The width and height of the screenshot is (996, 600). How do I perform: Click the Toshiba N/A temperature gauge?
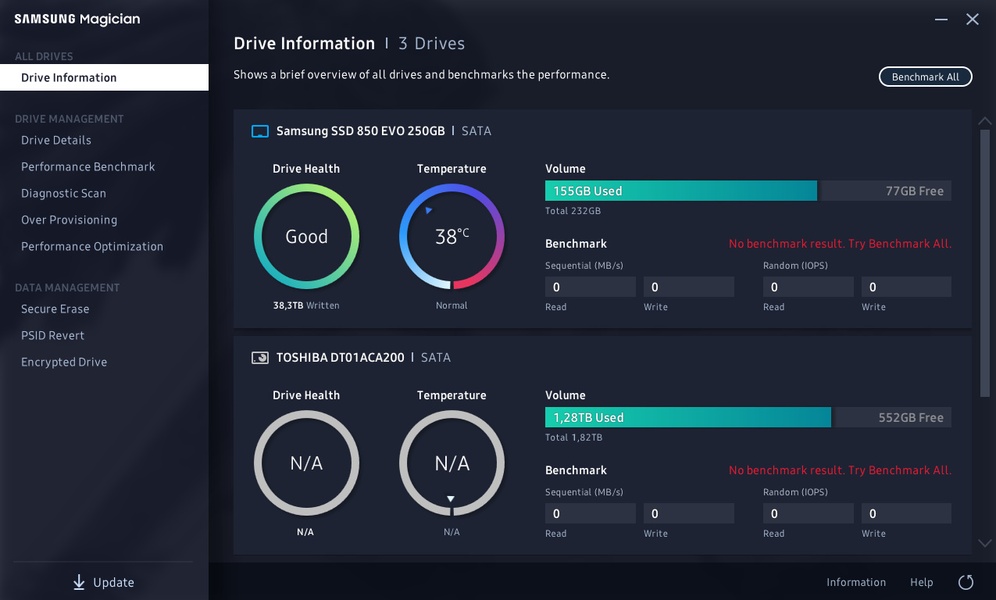(452, 463)
